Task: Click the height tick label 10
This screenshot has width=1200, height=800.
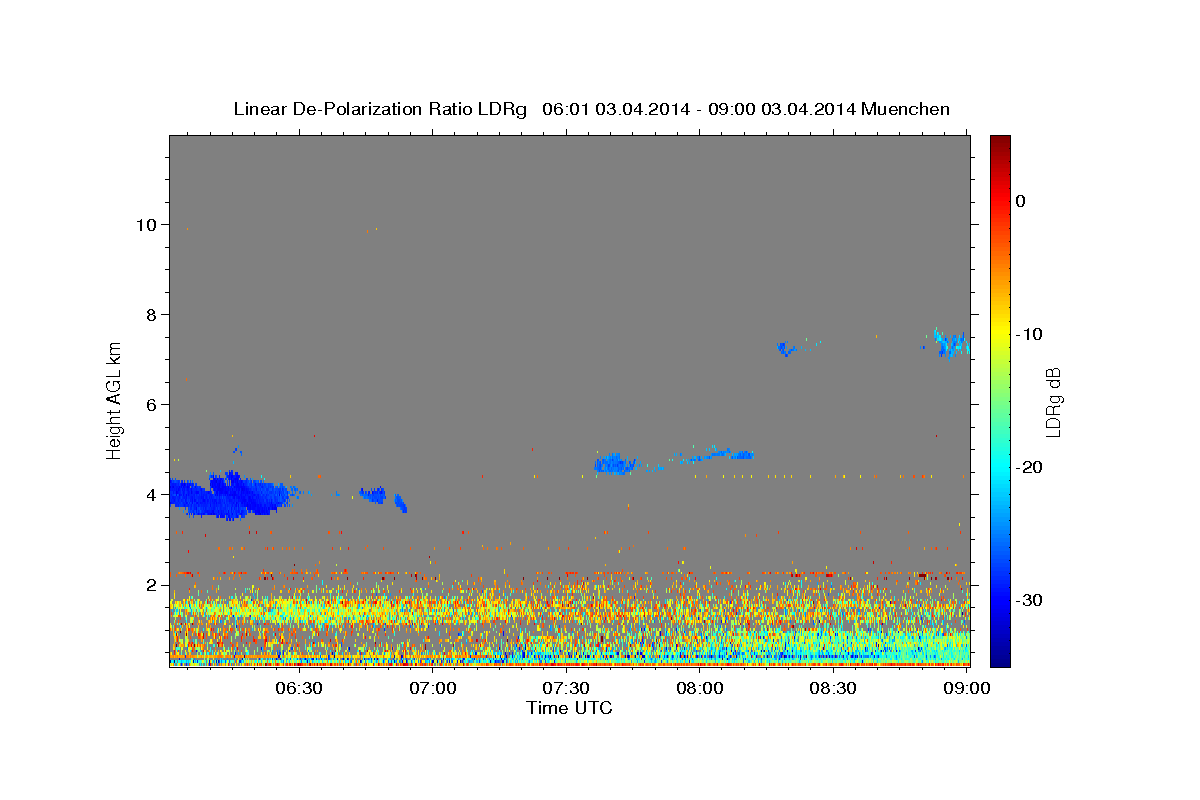Action: pos(146,225)
